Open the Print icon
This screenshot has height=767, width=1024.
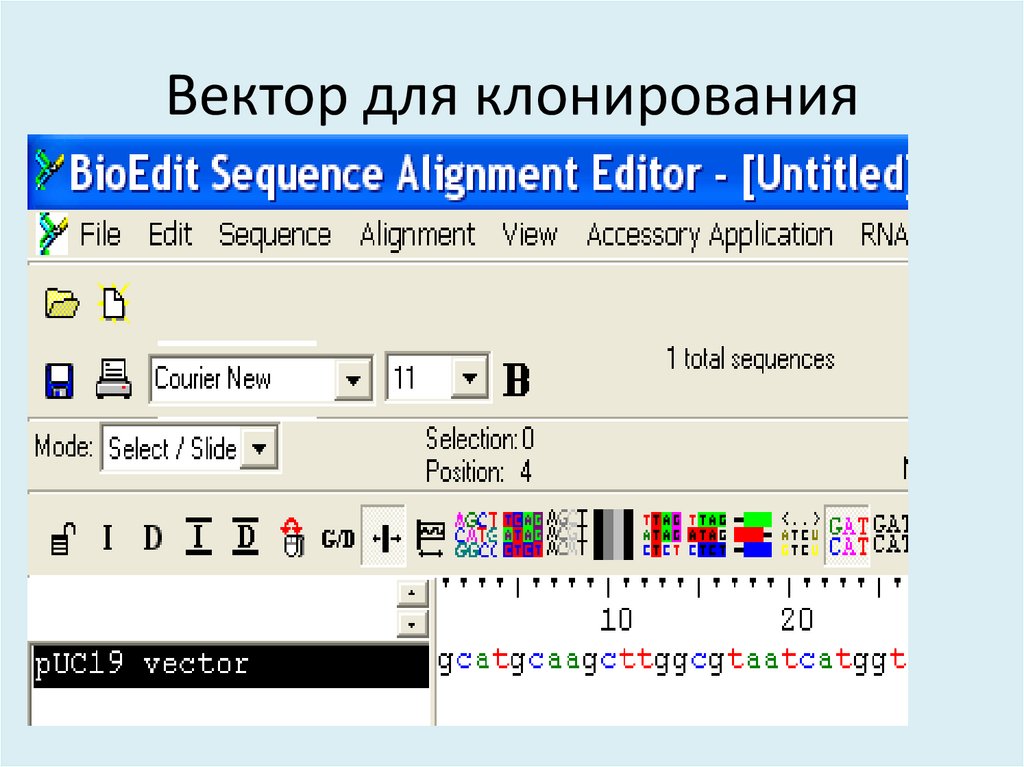point(113,379)
